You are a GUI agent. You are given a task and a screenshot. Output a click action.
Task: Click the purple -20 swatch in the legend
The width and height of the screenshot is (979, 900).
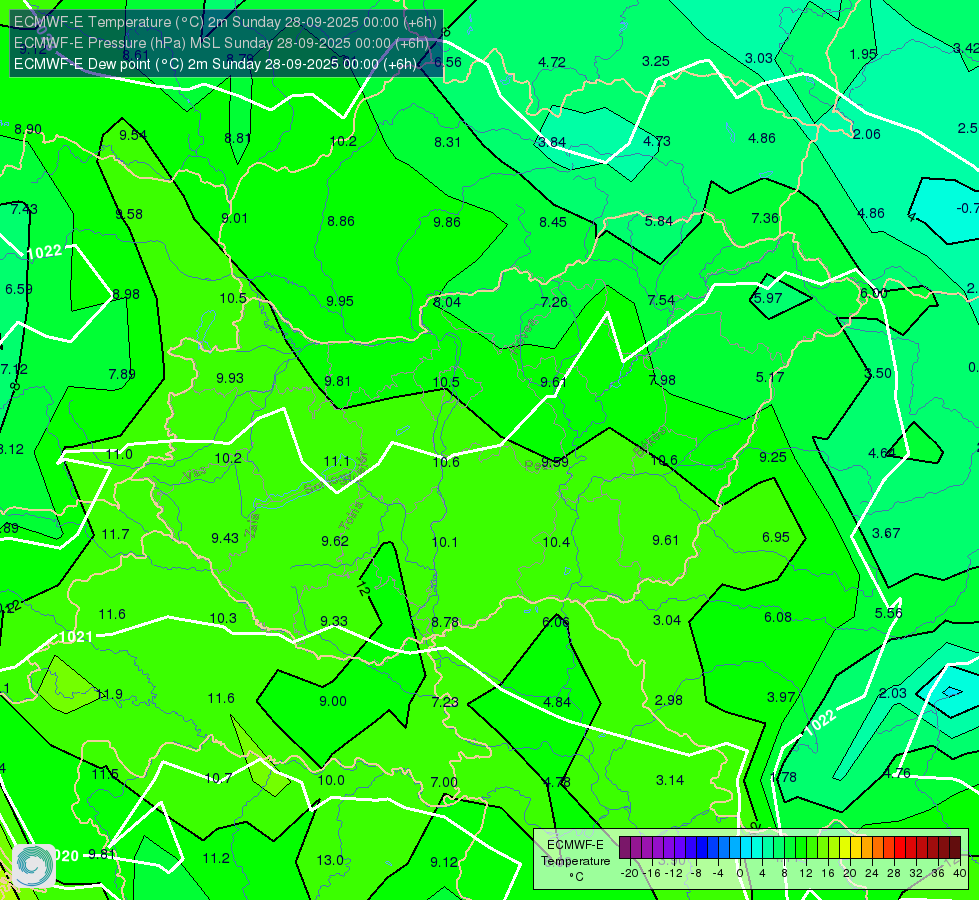click(x=625, y=848)
